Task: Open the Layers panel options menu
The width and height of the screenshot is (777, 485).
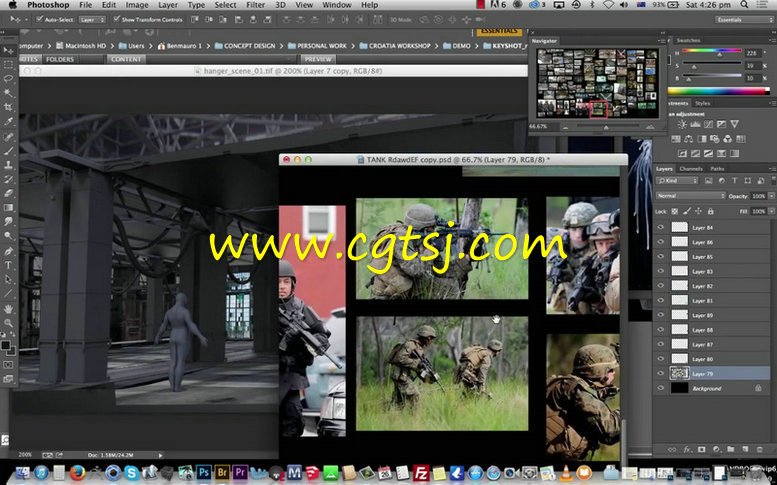Action: point(772,169)
